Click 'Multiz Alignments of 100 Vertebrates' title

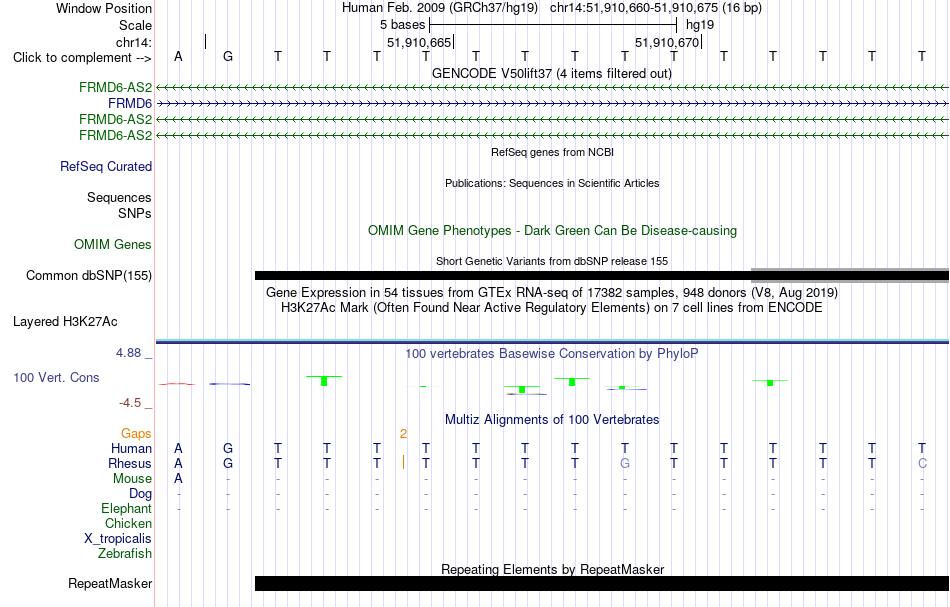click(552, 420)
